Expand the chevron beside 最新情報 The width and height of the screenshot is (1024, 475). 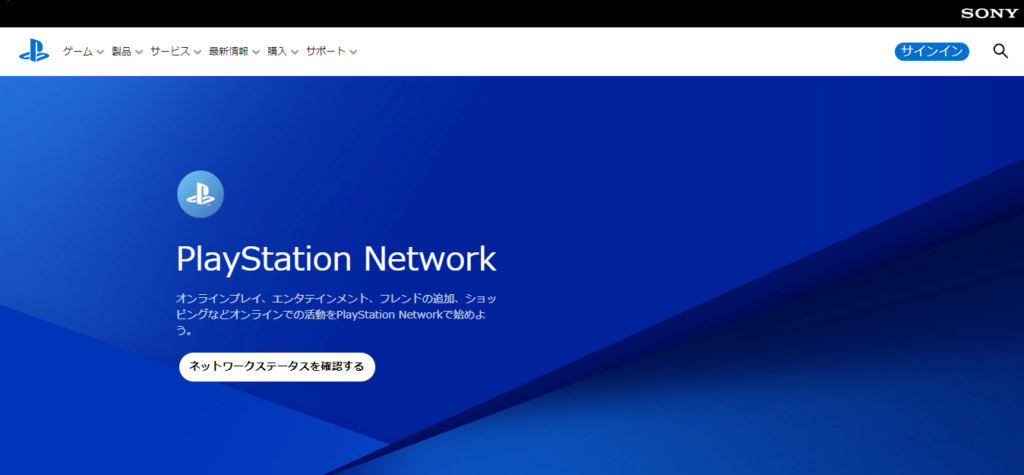[255, 52]
